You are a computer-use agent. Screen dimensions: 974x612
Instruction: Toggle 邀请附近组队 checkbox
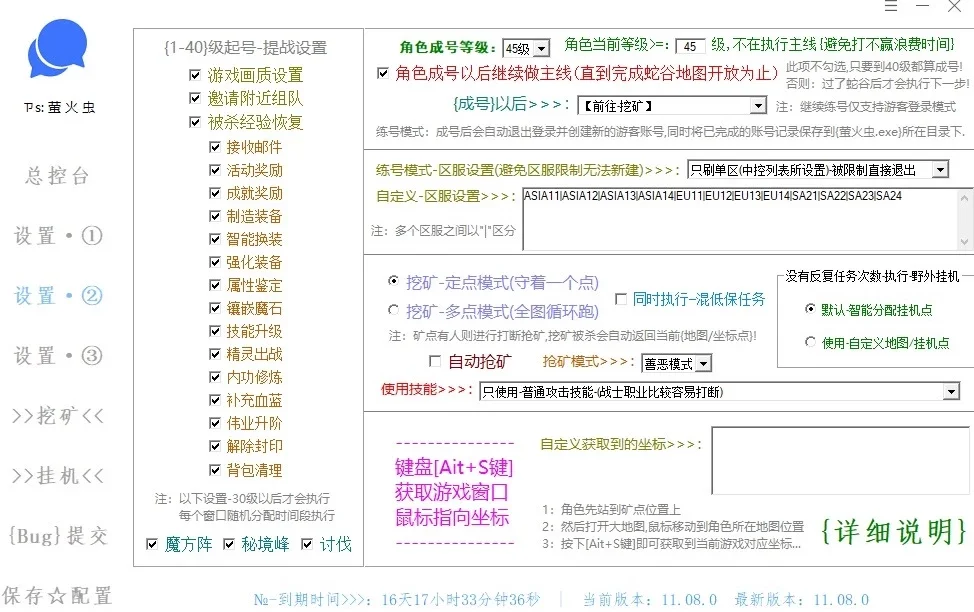point(194,98)
